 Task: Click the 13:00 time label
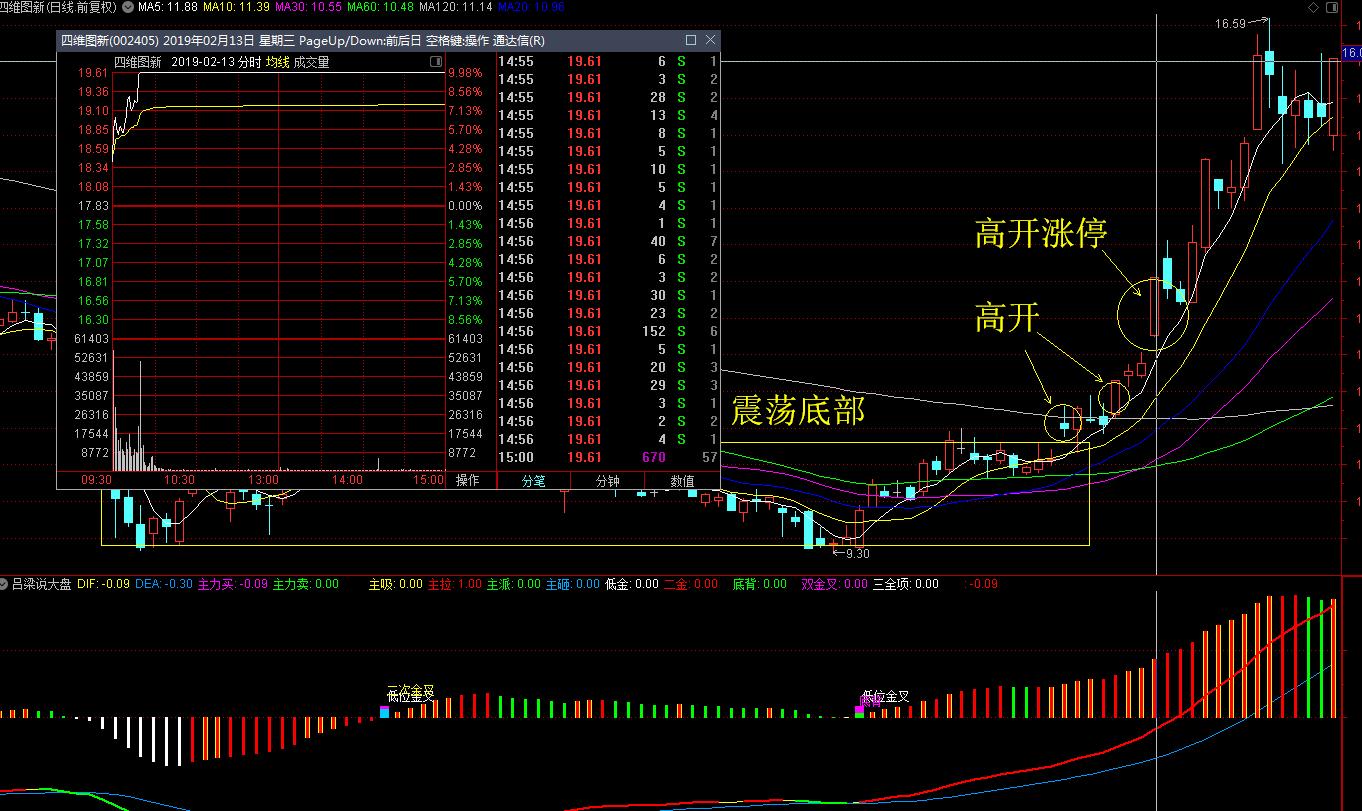pos(263,480)
